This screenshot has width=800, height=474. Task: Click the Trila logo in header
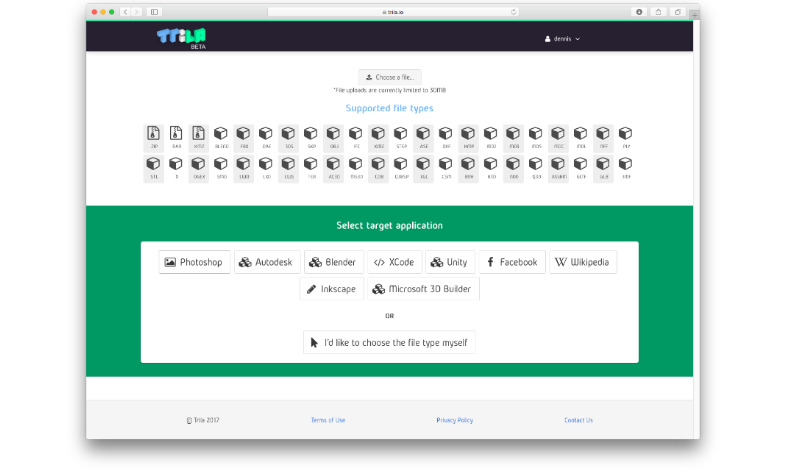181,38
